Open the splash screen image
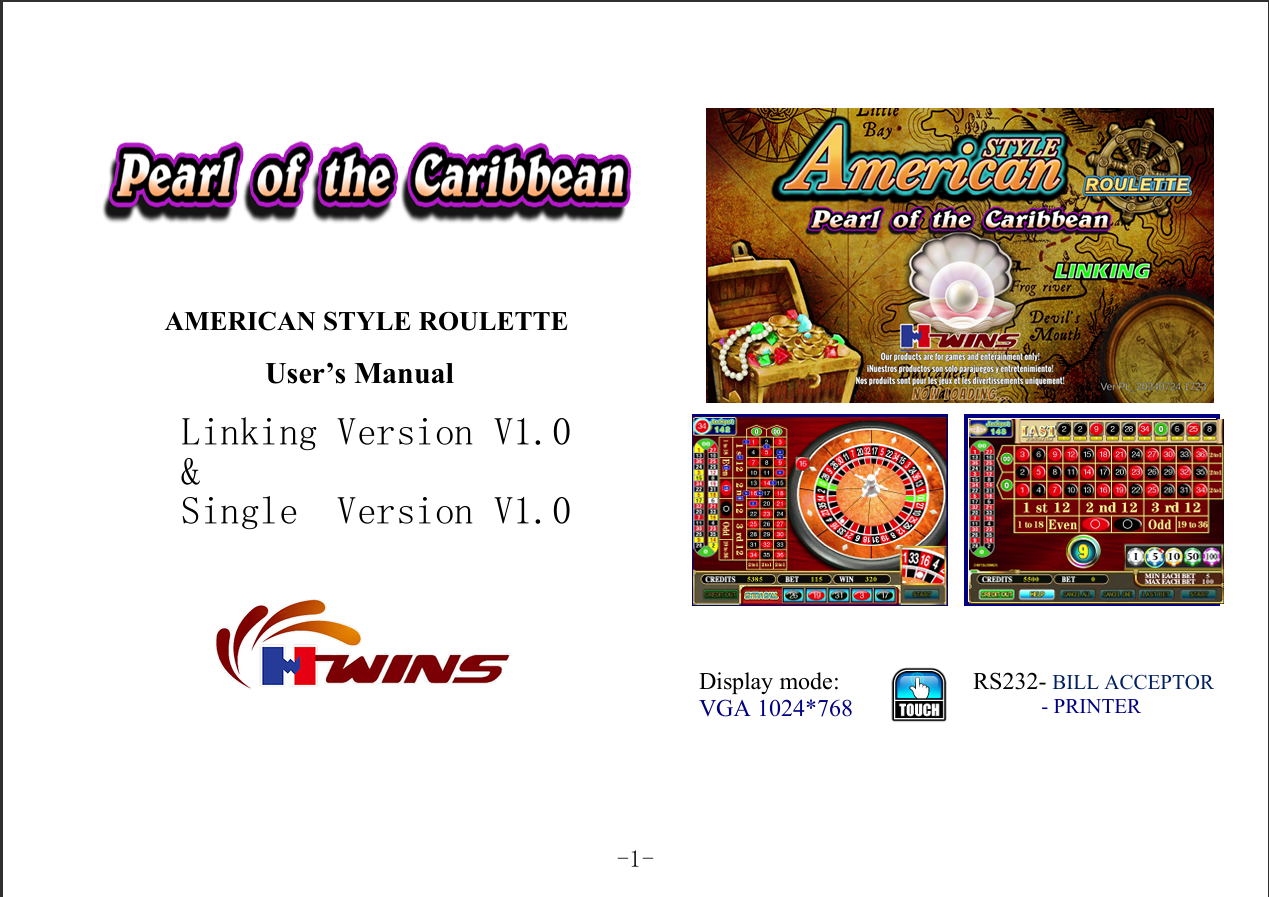Viewport: 1269px width, 897px height. [x=960, y=255]
